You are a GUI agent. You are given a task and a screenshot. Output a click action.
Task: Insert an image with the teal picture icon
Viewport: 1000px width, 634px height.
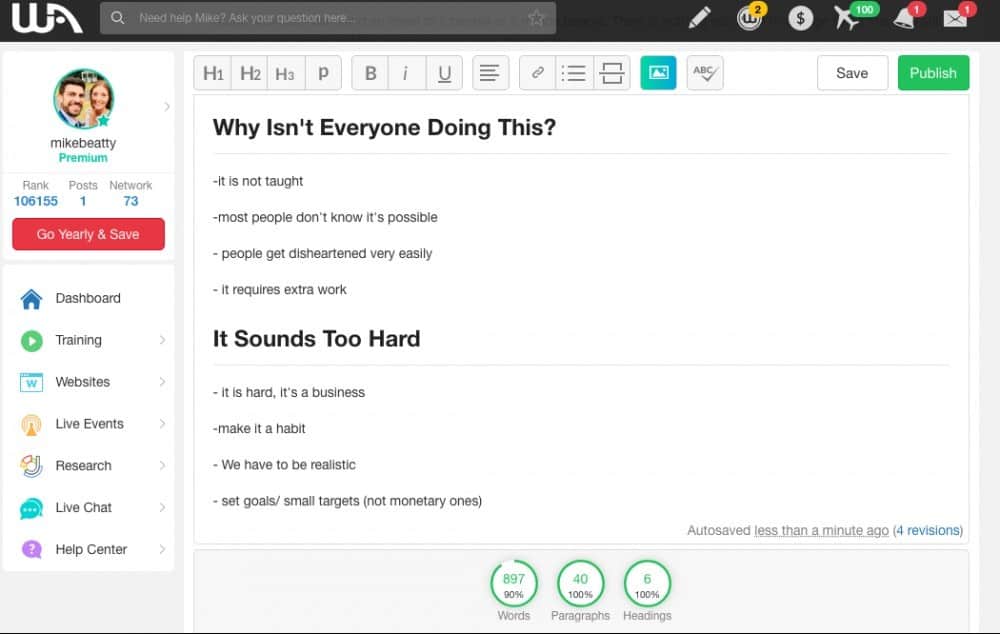point(658,73)
